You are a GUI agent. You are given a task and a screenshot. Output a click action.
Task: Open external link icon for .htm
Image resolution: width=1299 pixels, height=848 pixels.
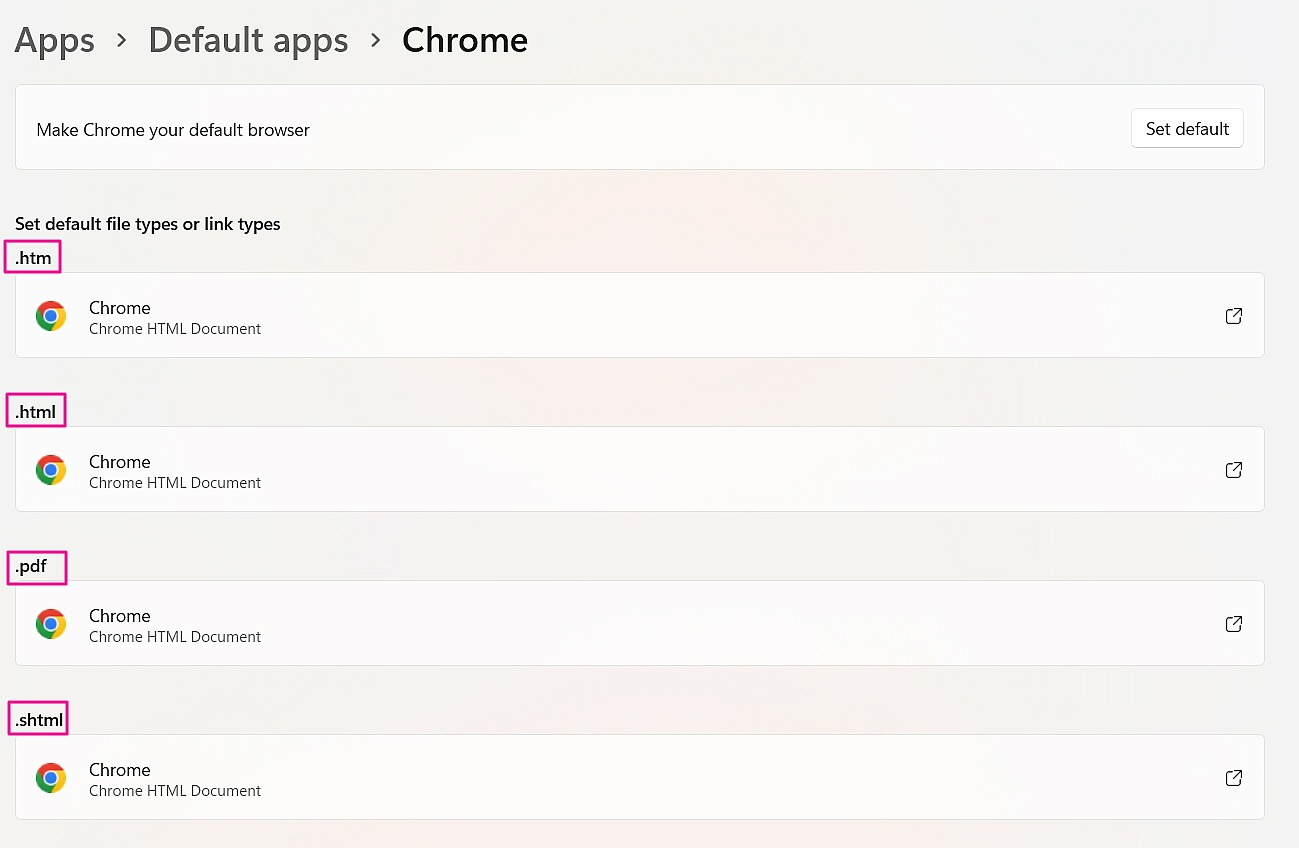coord(1234,316)
